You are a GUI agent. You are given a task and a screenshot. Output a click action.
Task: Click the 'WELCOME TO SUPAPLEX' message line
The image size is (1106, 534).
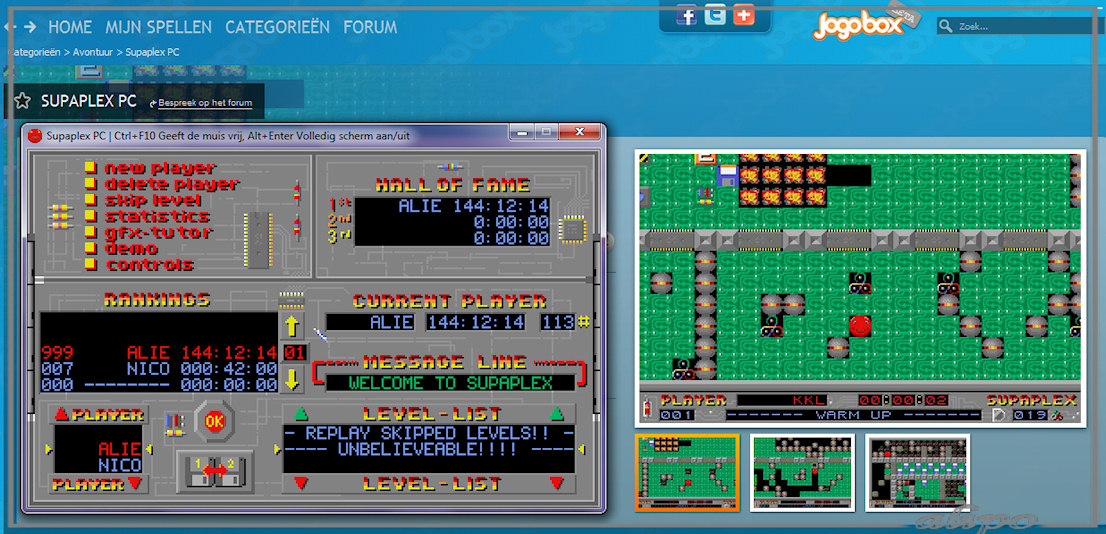[x=450, y=383]
